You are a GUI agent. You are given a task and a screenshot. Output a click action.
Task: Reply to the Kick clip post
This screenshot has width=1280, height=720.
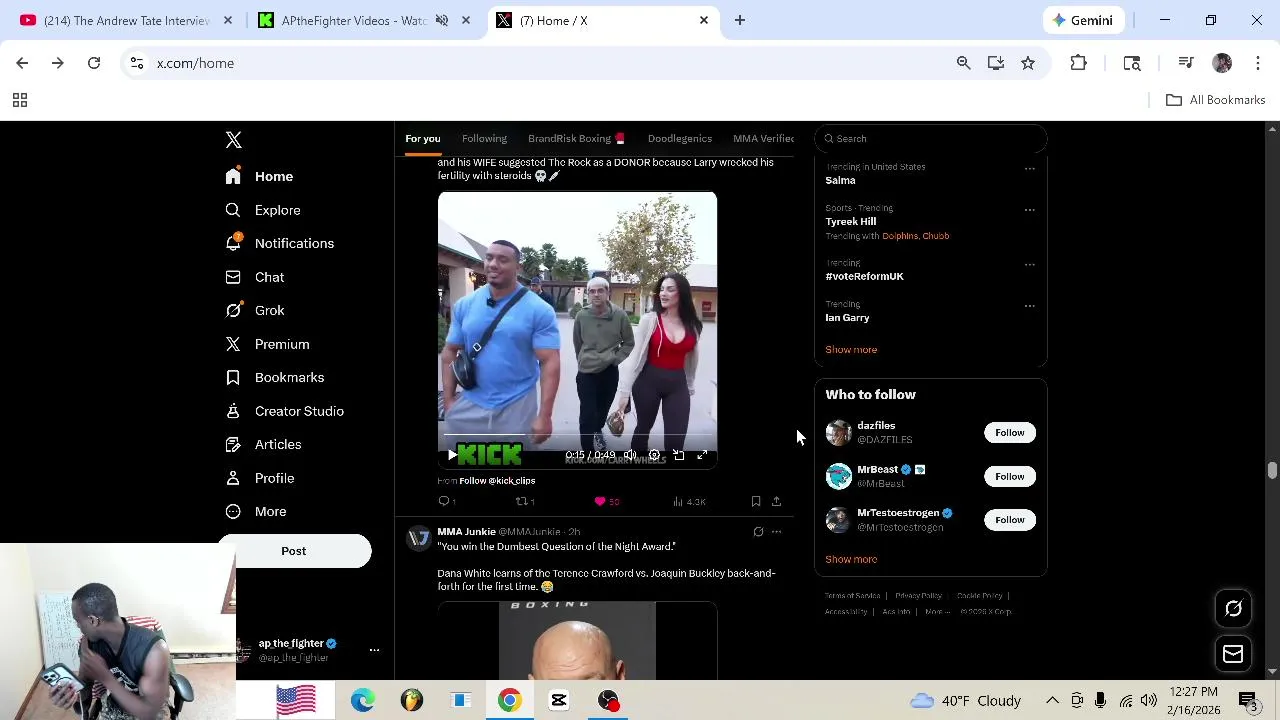point(446,501)
